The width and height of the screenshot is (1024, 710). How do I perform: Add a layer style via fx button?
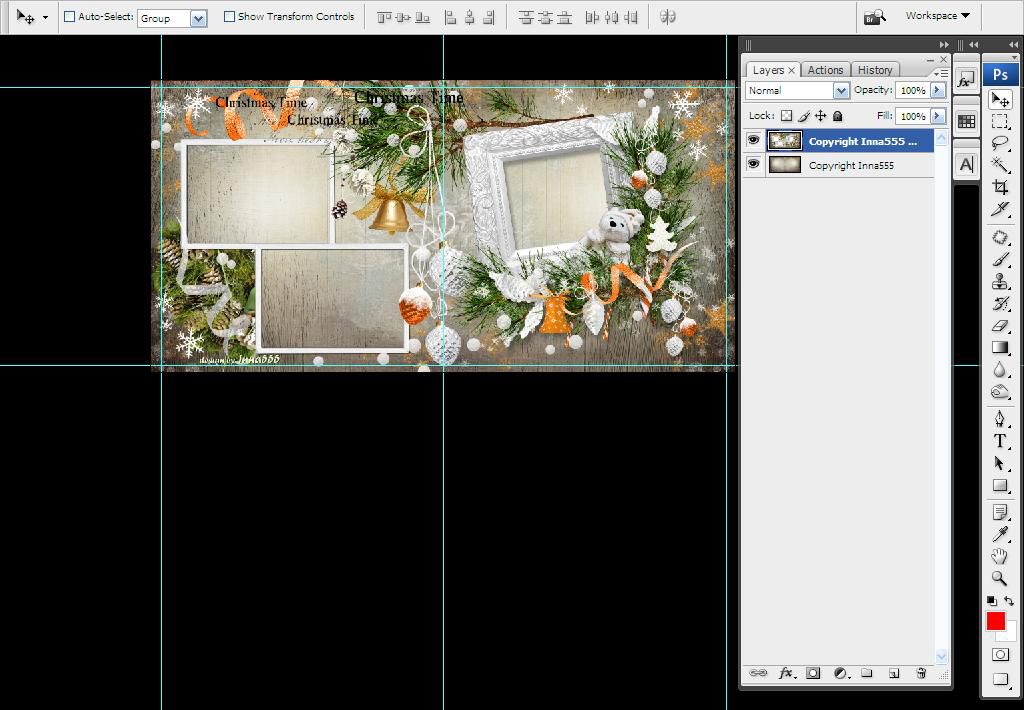click(x=786, y=673)
